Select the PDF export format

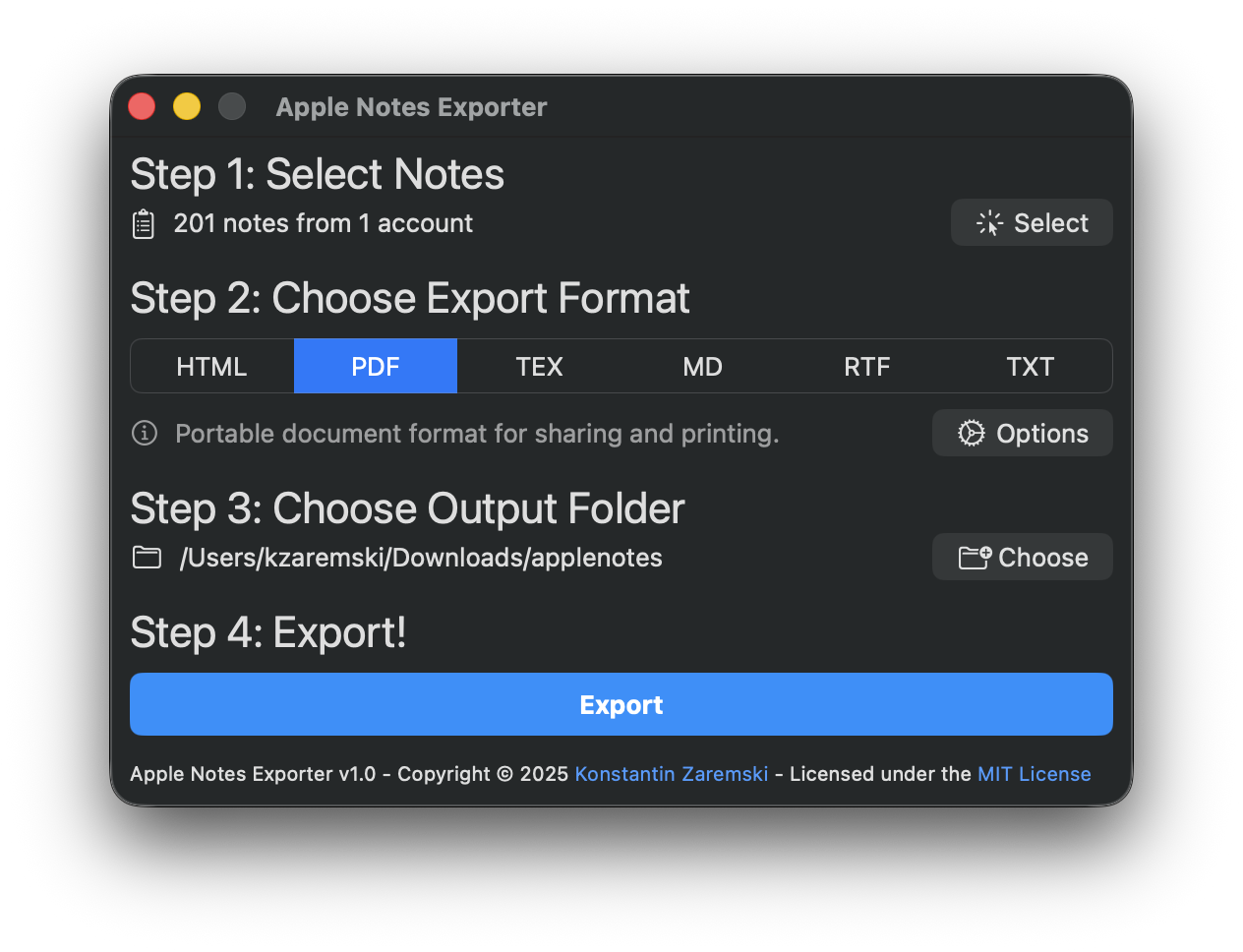click(x=376, y=366)
